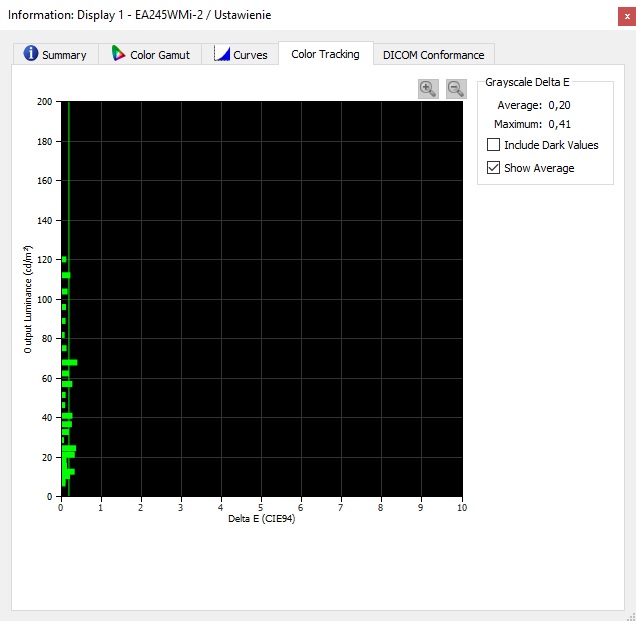Close the Information window
This screenshot has width=636, height=621.
pyautogui.click(x=627, y=17)
